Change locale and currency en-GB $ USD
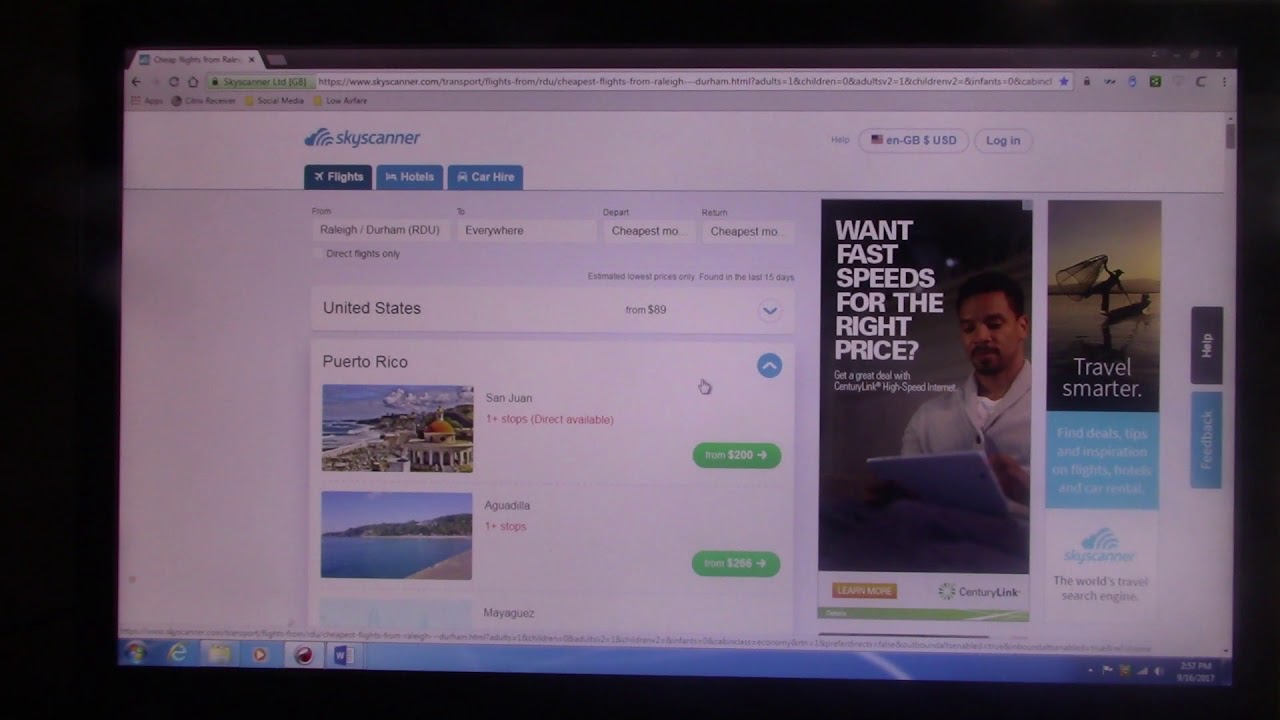 click(913, 140)
